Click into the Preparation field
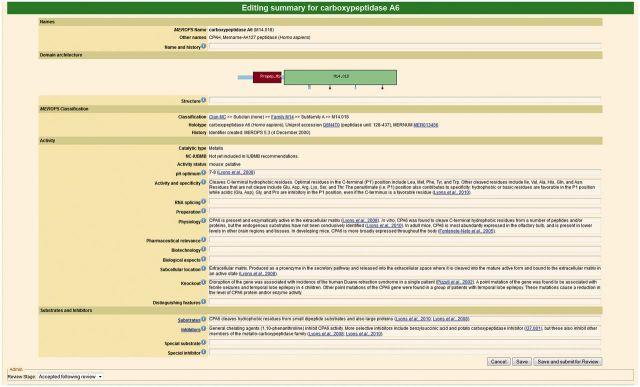Screen dimensions: 640x387 pos(405,211)
